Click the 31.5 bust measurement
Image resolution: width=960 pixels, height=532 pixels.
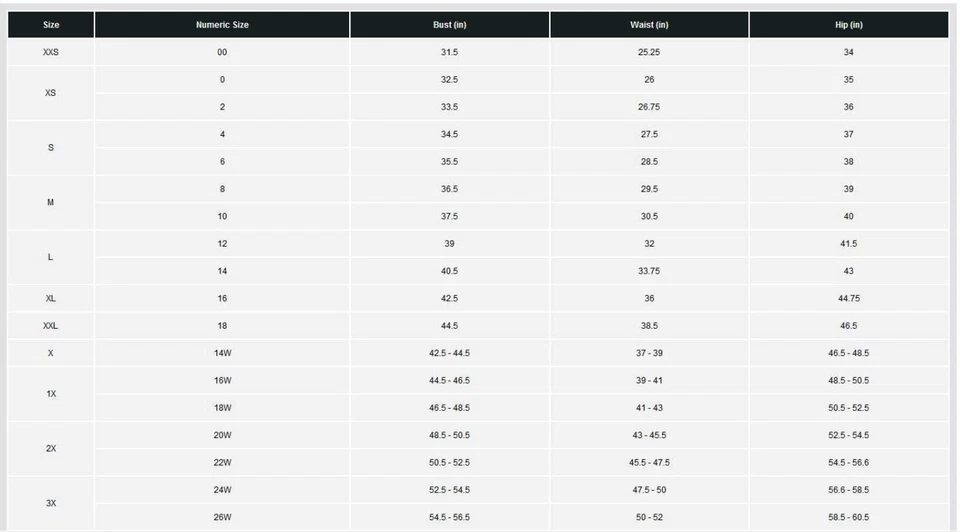449,52
